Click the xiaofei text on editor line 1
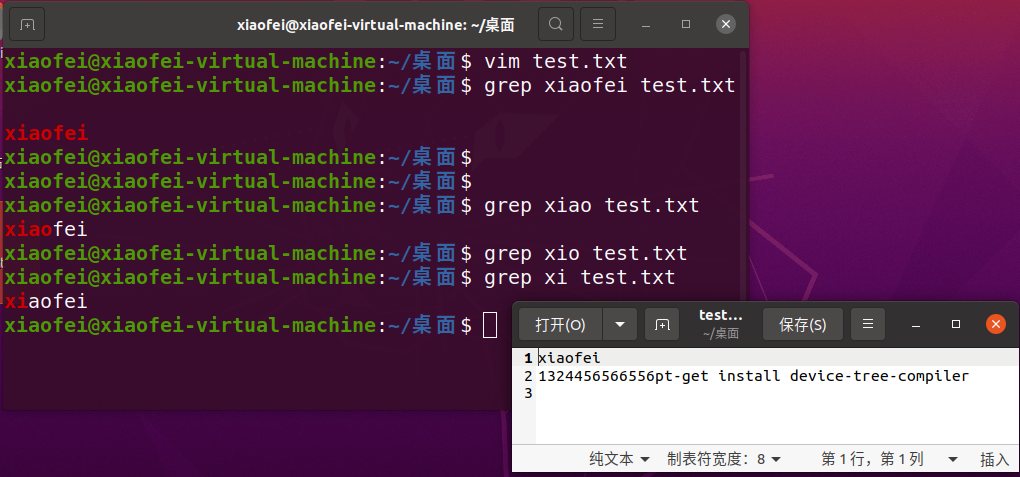This screenshot has height=477, width=1020. (x=569, y=357)
